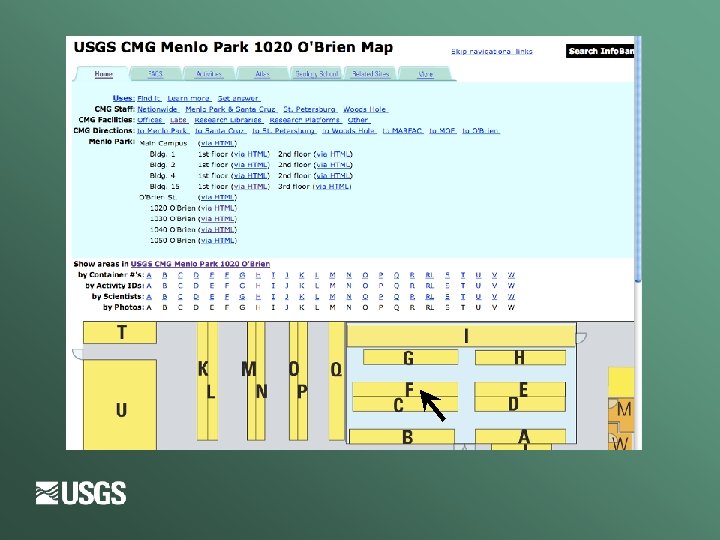Click the St. Petersburg staff link

[x=310, y=109]
